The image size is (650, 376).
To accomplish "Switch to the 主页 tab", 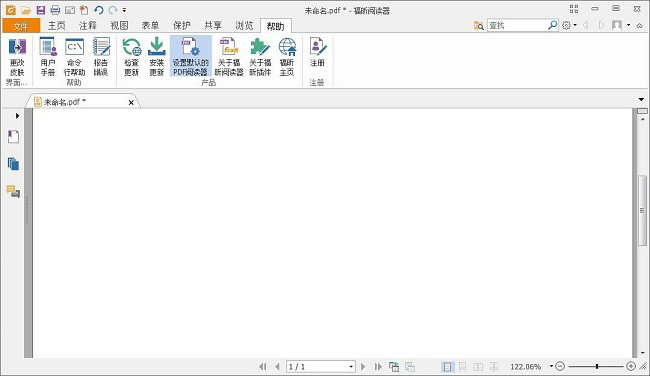I will pos(57,26).
